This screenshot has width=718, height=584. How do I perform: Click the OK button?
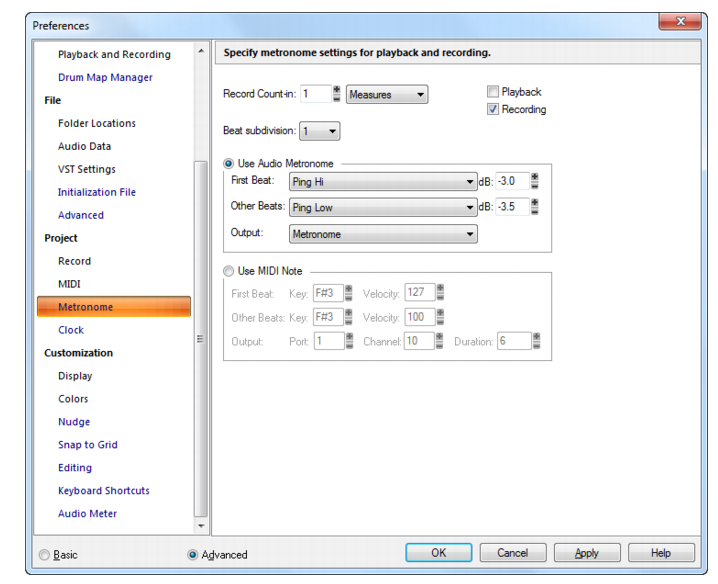click(x=439, y=553)
